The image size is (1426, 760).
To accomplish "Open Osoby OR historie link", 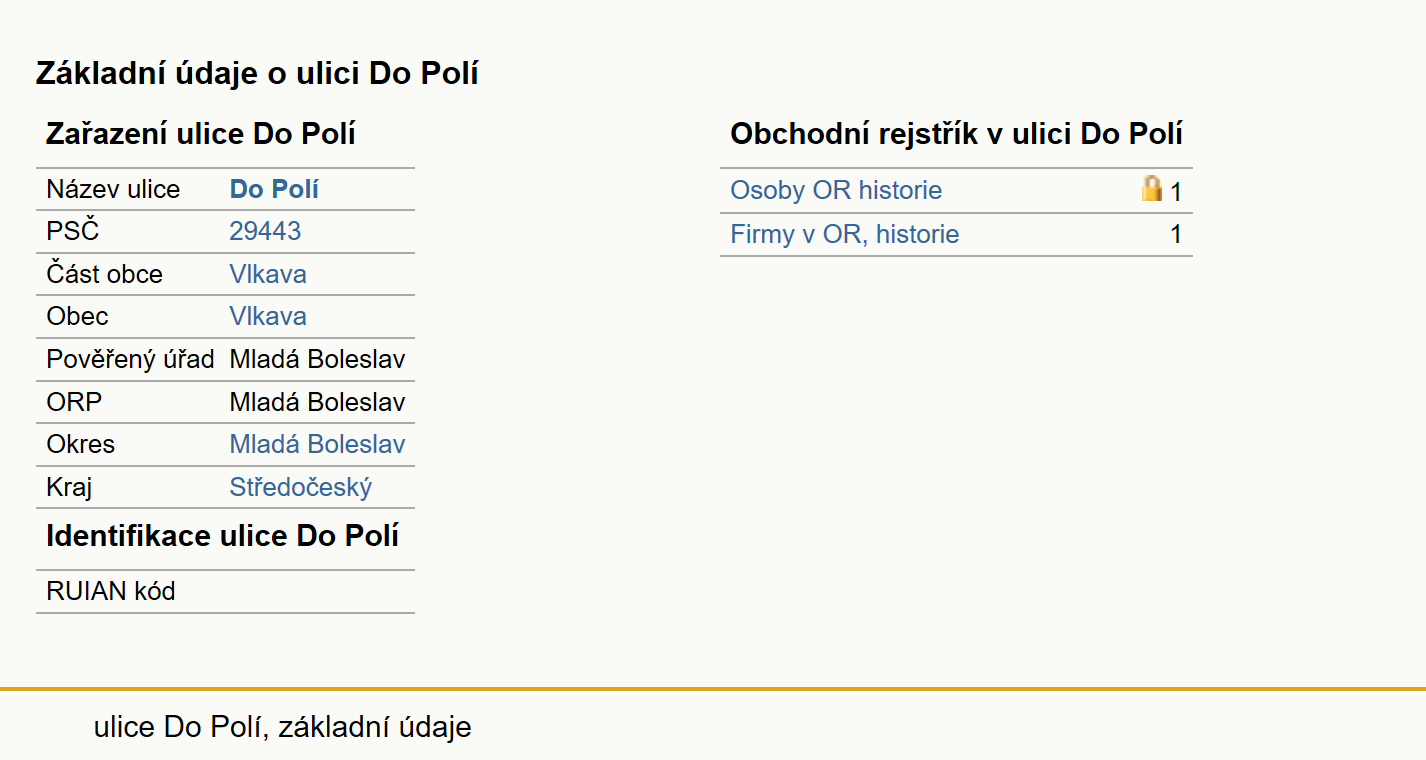I will [836, 190].
